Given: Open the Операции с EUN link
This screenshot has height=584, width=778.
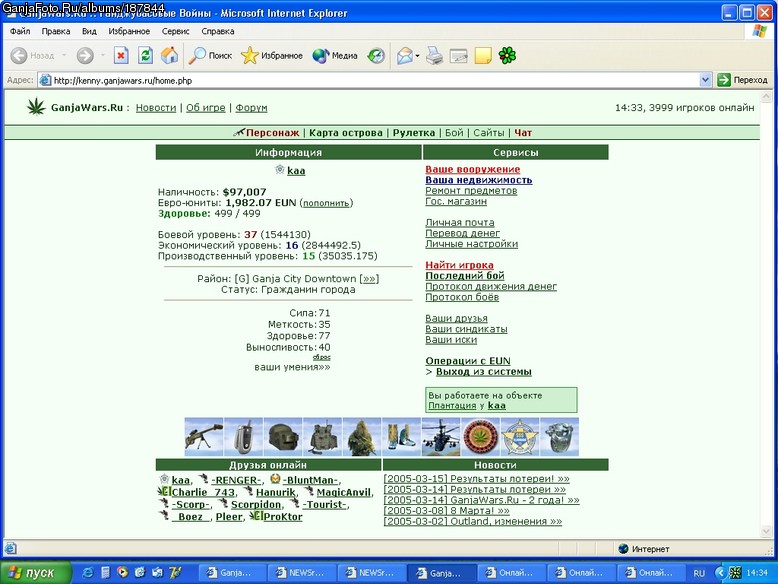Looking at the screenshot, I should [468, 361].
